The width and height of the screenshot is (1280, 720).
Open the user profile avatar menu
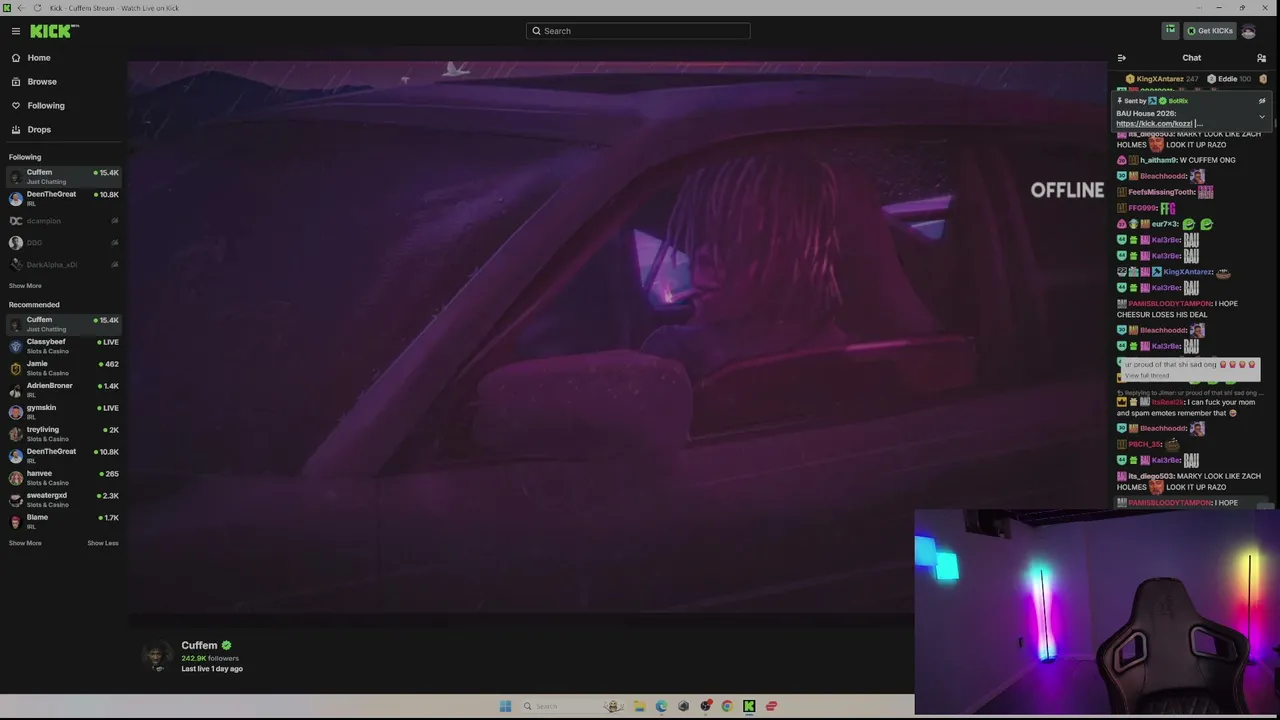click(1248, 31)
